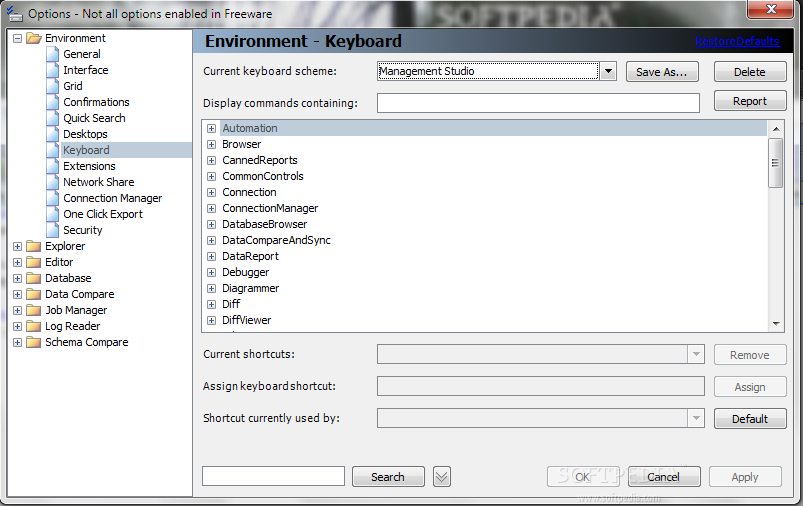The image size is (803, 506).
Task: Click the General page document icon
Action: pos(53,54)
